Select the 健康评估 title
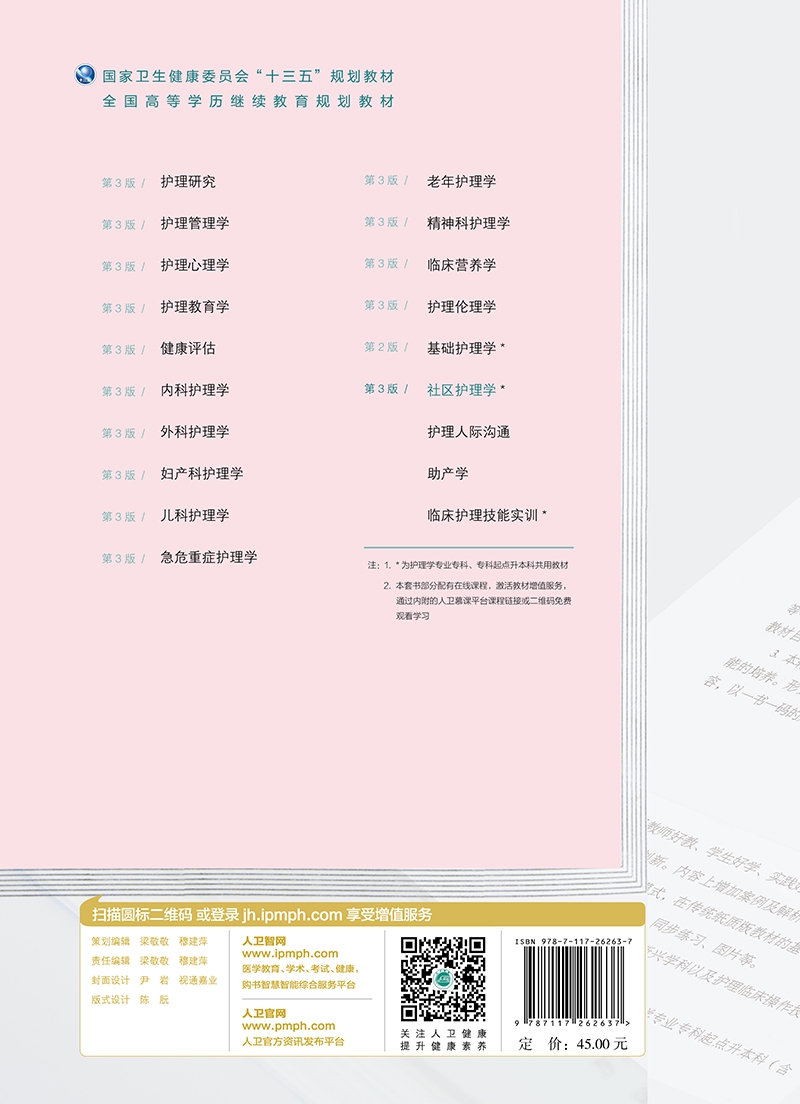Image resolution: width=800 pixels, height=1104 pixels. (188, 349)
